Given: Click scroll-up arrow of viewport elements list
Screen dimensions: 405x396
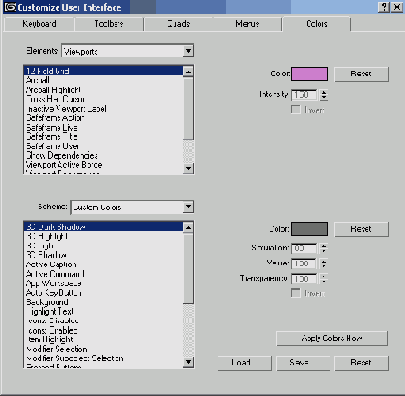Looking at the screenshot, I should pos(188,71).
